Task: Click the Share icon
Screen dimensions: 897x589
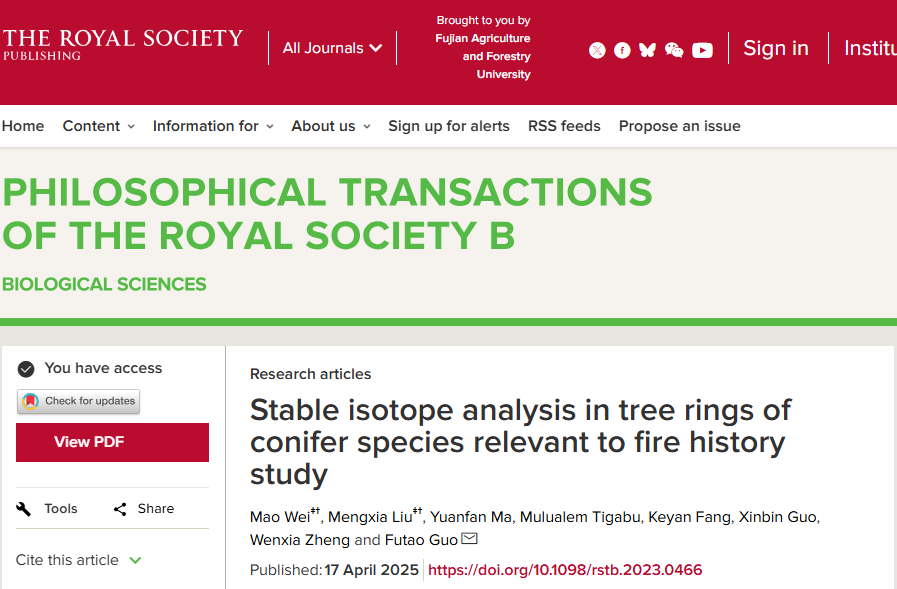Action: pyautogui.click(x=120, y=509)
